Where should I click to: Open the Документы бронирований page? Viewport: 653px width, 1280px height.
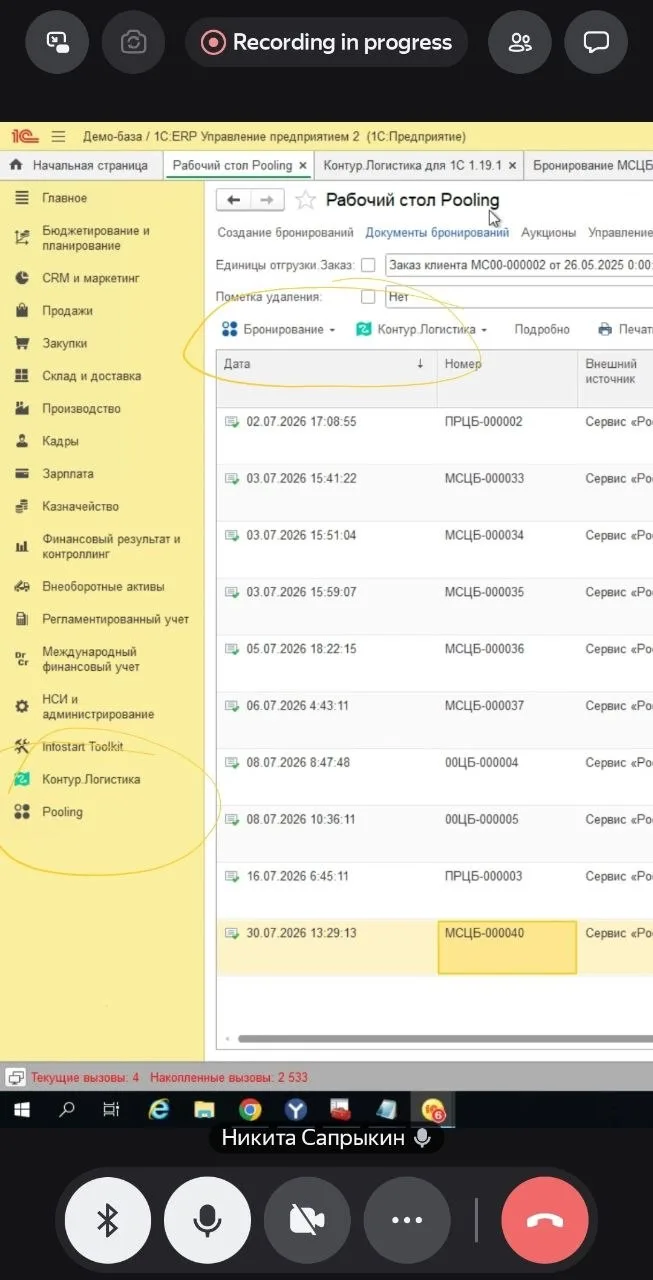pyautogui.click(x=437, y=233)
